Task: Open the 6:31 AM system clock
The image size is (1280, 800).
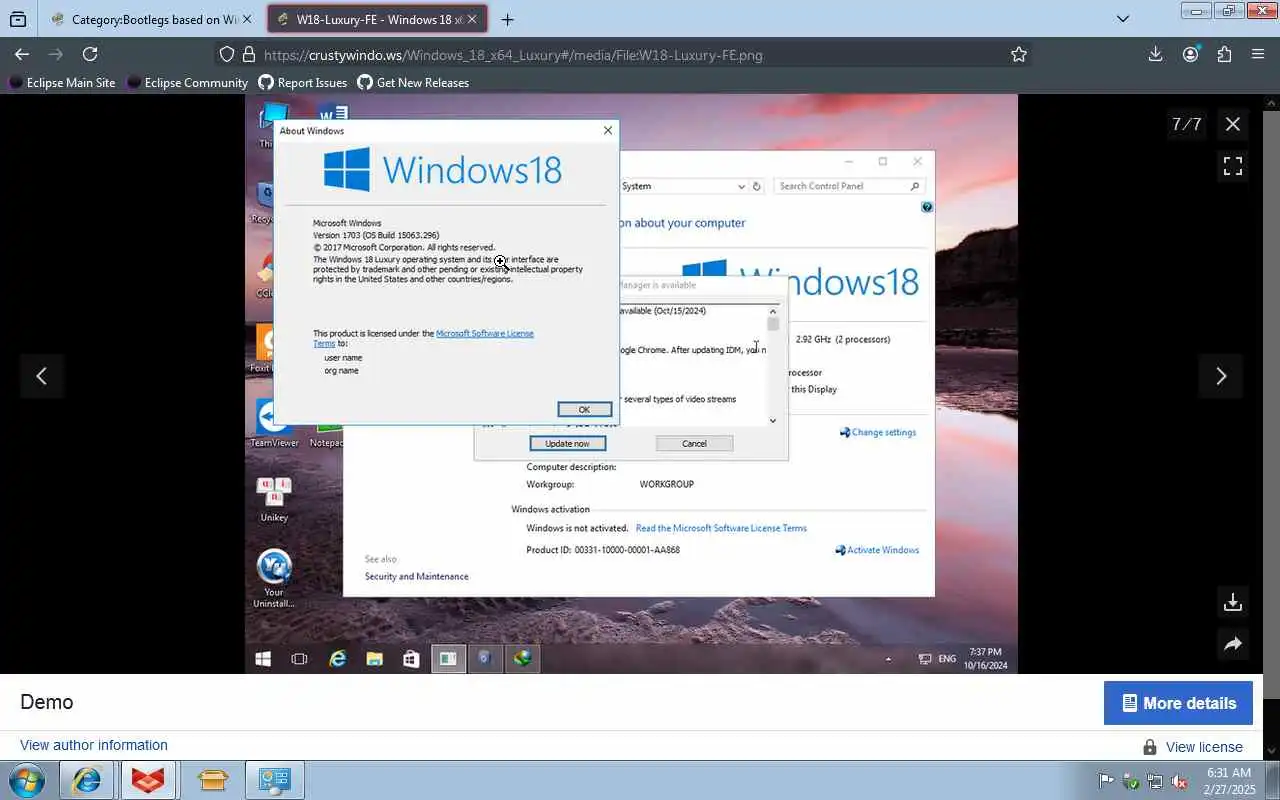Action: (1229, 781)
